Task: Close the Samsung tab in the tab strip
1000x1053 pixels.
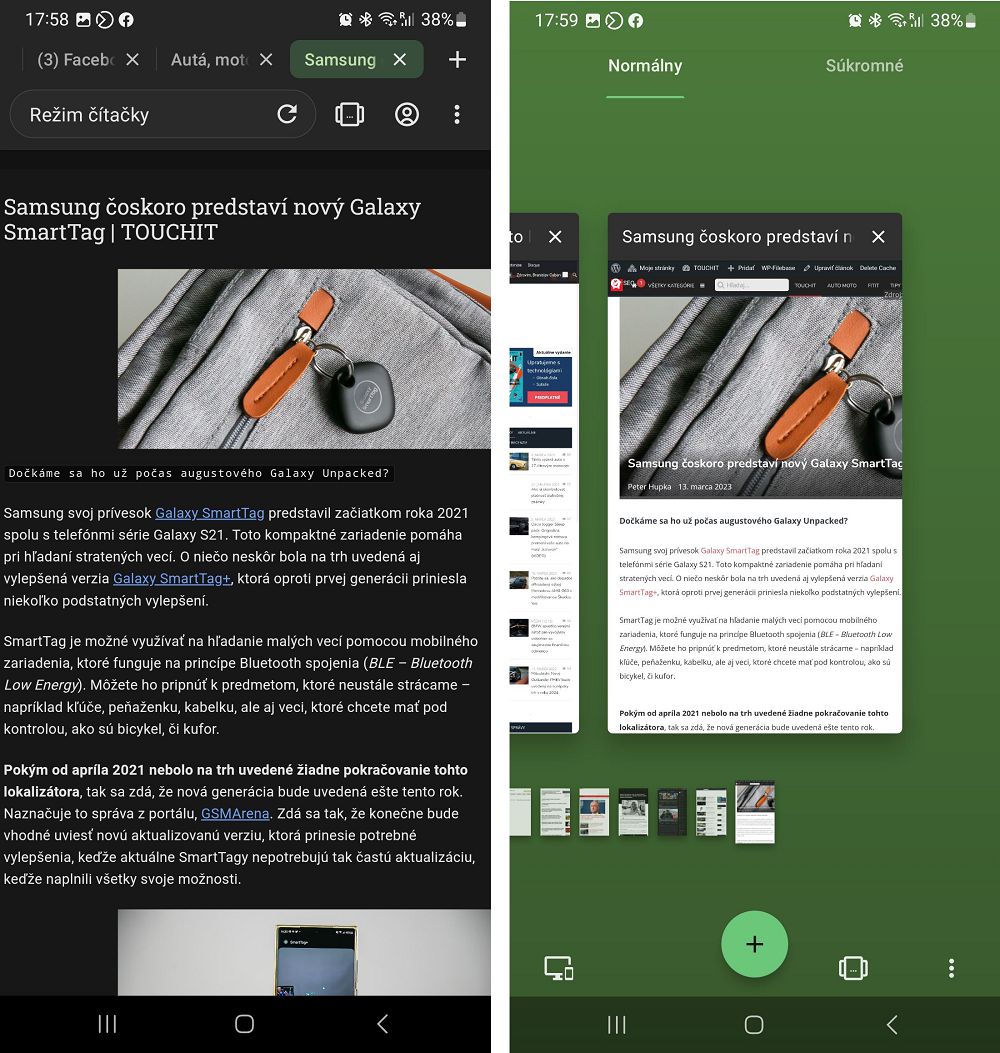Action: [400, 60]
